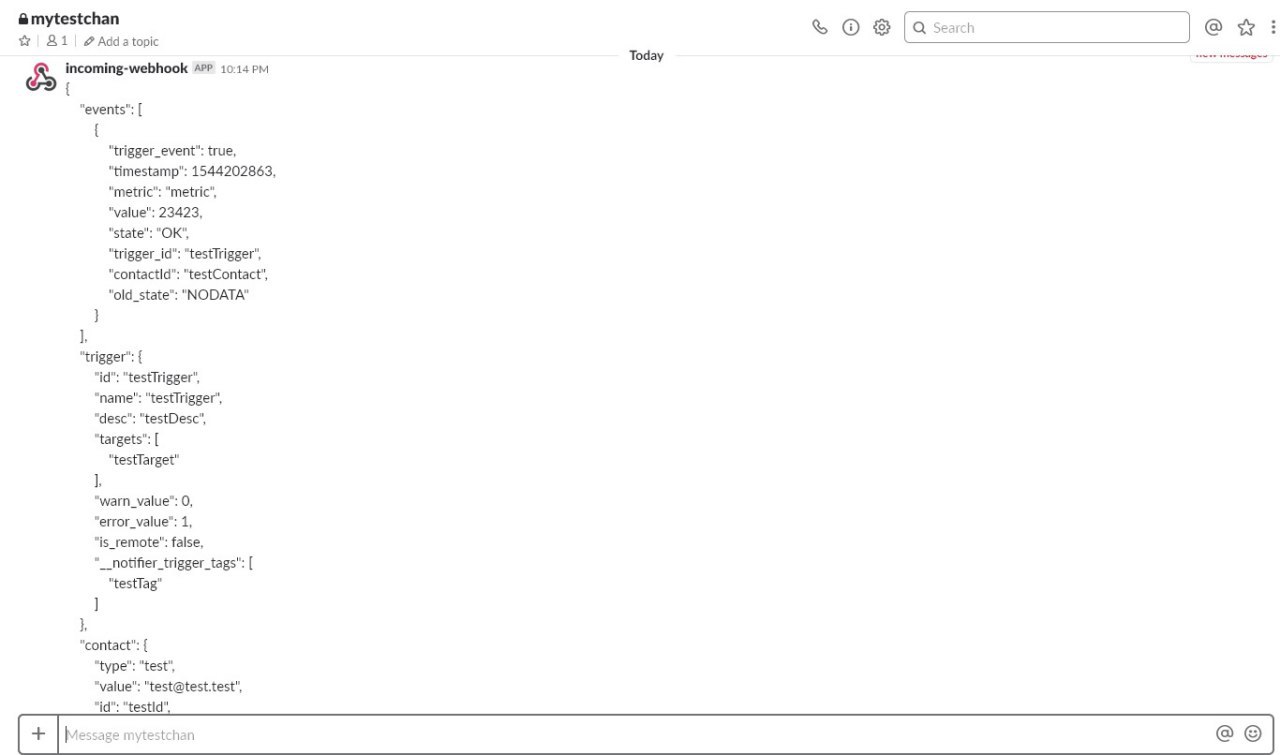The width and height of the screenshot is (1280, 755).
Task: Click the "error_value": 1 line
Action: pyautogui.click(x=143, y=521)
